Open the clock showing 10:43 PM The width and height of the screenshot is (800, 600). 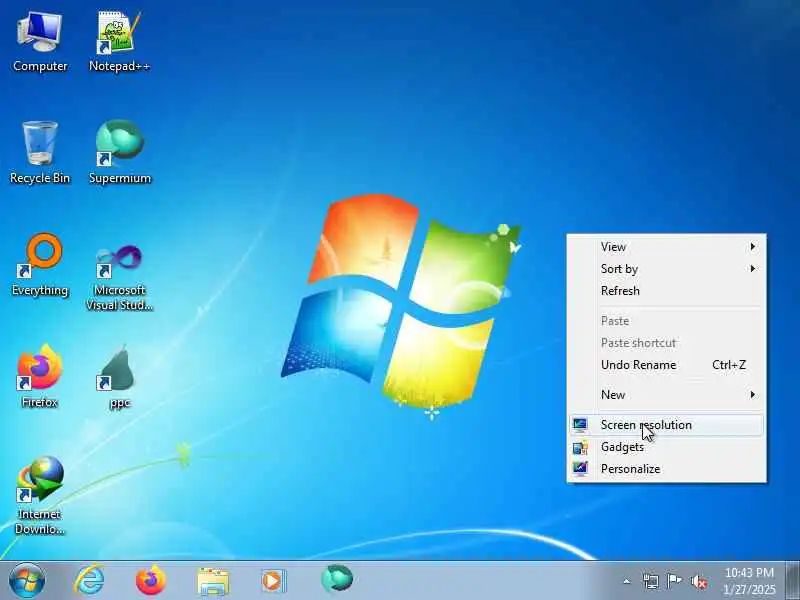749,581
